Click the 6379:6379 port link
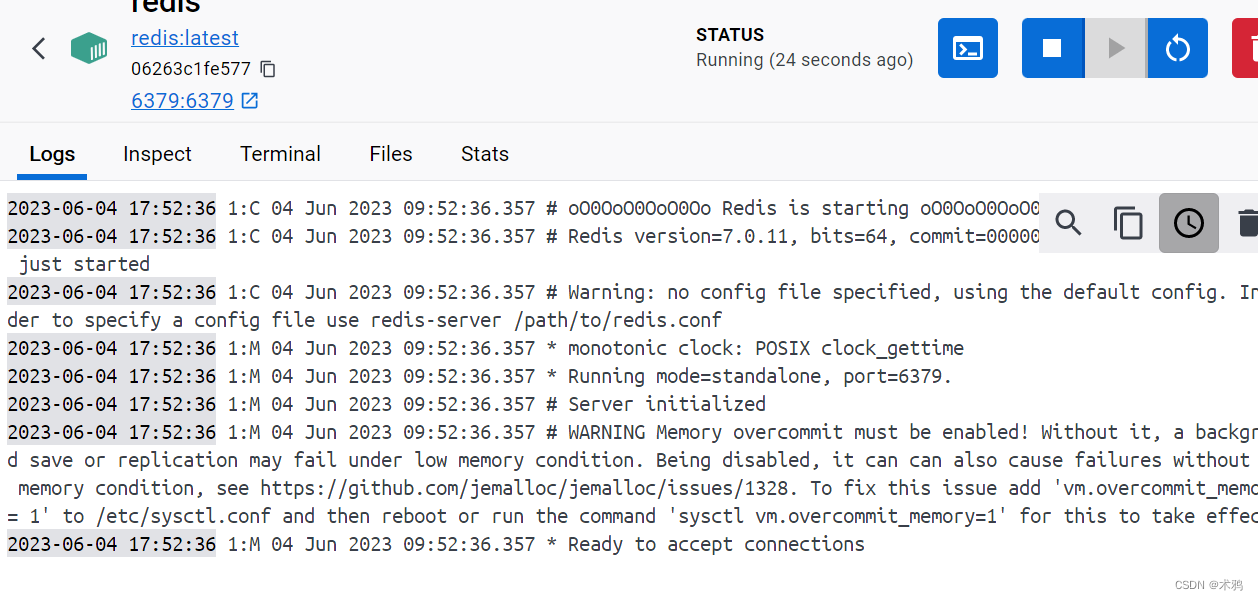This screenshot has height=600, width=1258. pyautogui.click(x=182, y=100)
